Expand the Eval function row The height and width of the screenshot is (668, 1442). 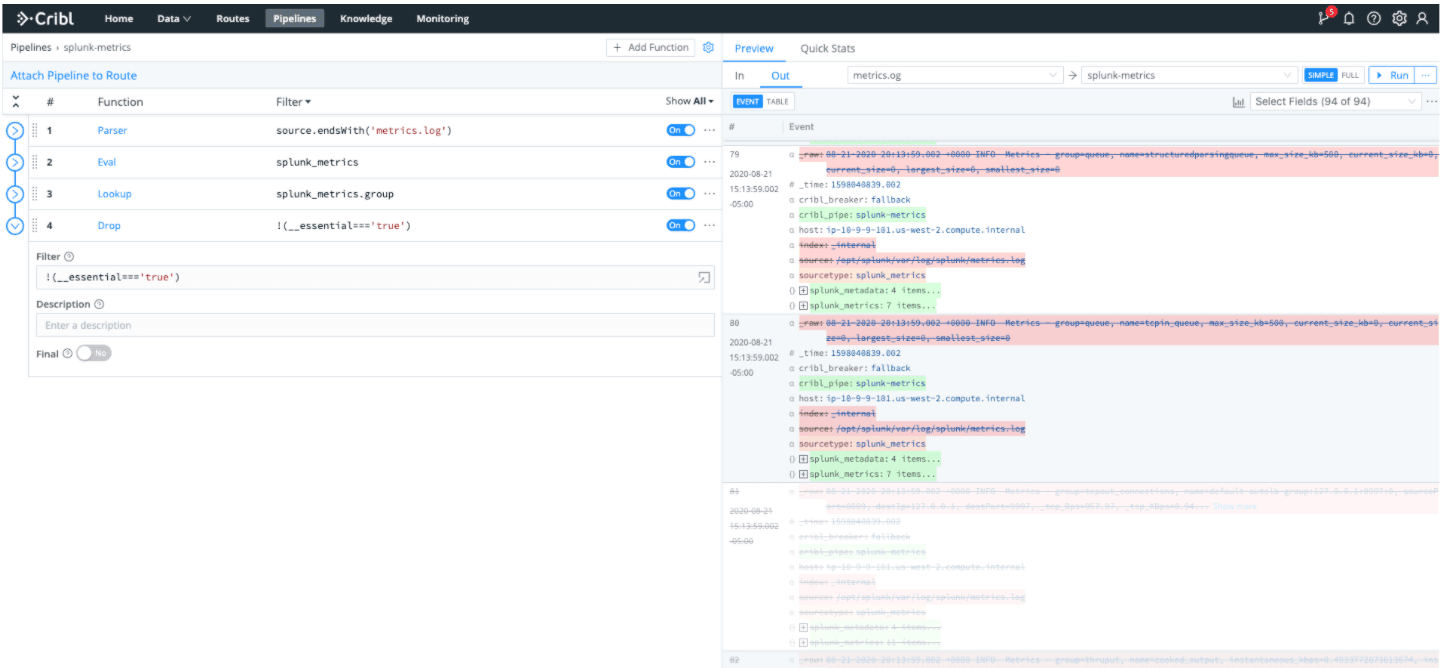coord(15,162)
